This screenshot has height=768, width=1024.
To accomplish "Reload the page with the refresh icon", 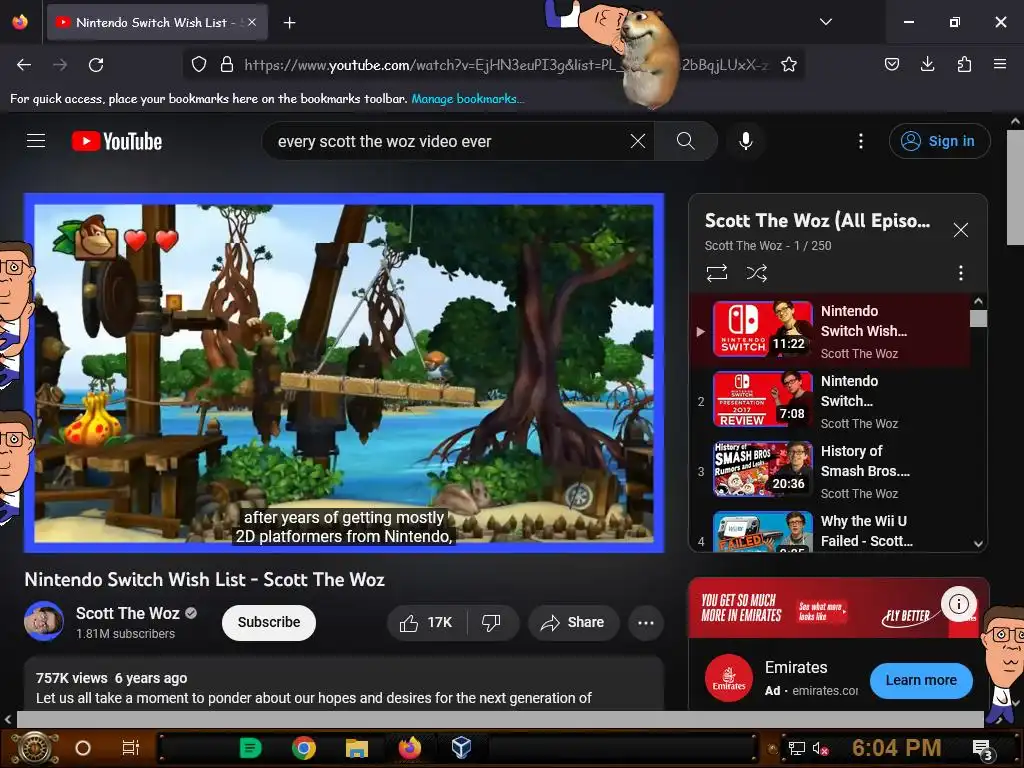I will pyautogui.click(x=96, y=65).
